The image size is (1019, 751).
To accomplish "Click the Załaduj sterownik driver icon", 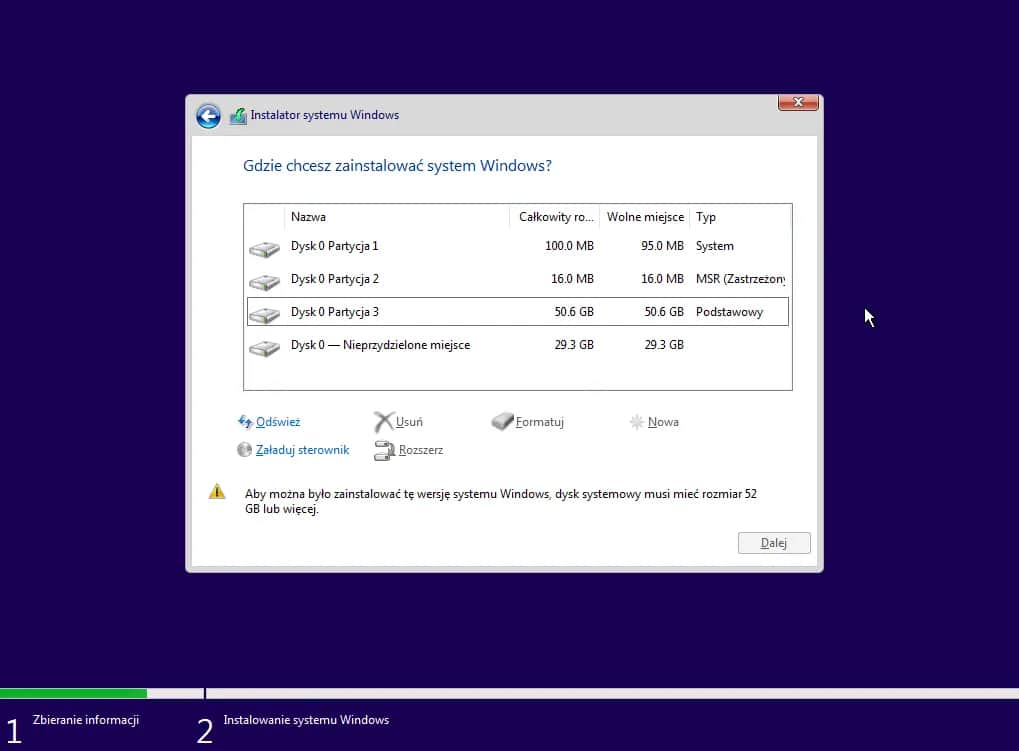I will pos(244,449).
